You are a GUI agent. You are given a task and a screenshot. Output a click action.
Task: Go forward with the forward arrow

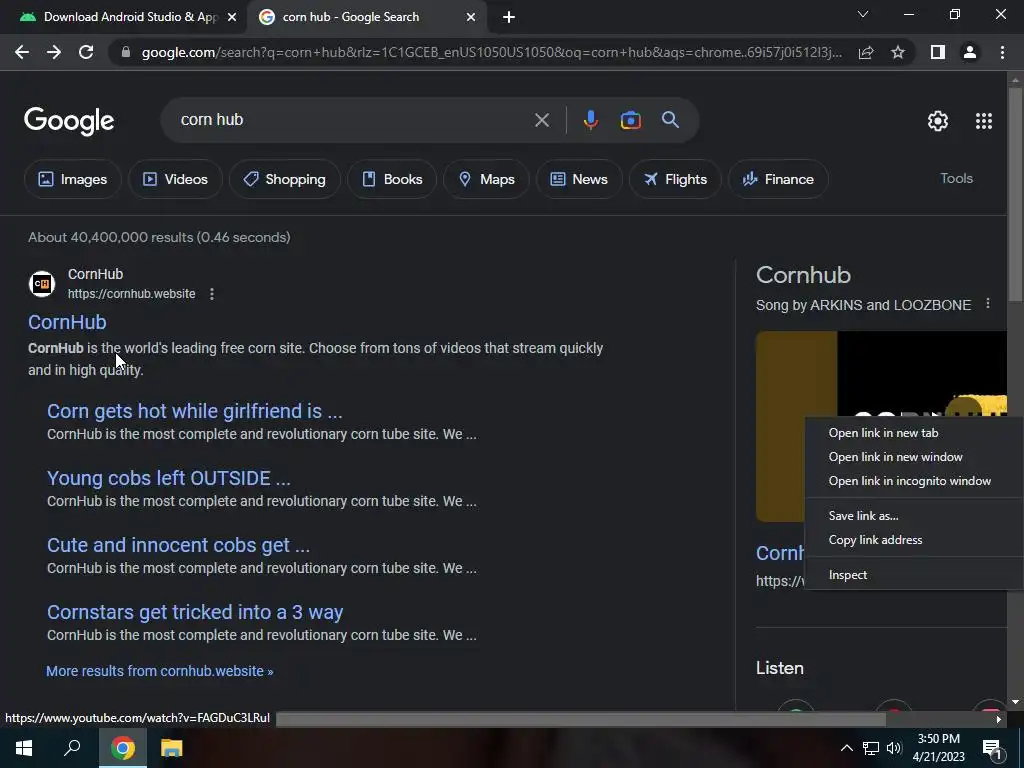[x=54, y=52]
